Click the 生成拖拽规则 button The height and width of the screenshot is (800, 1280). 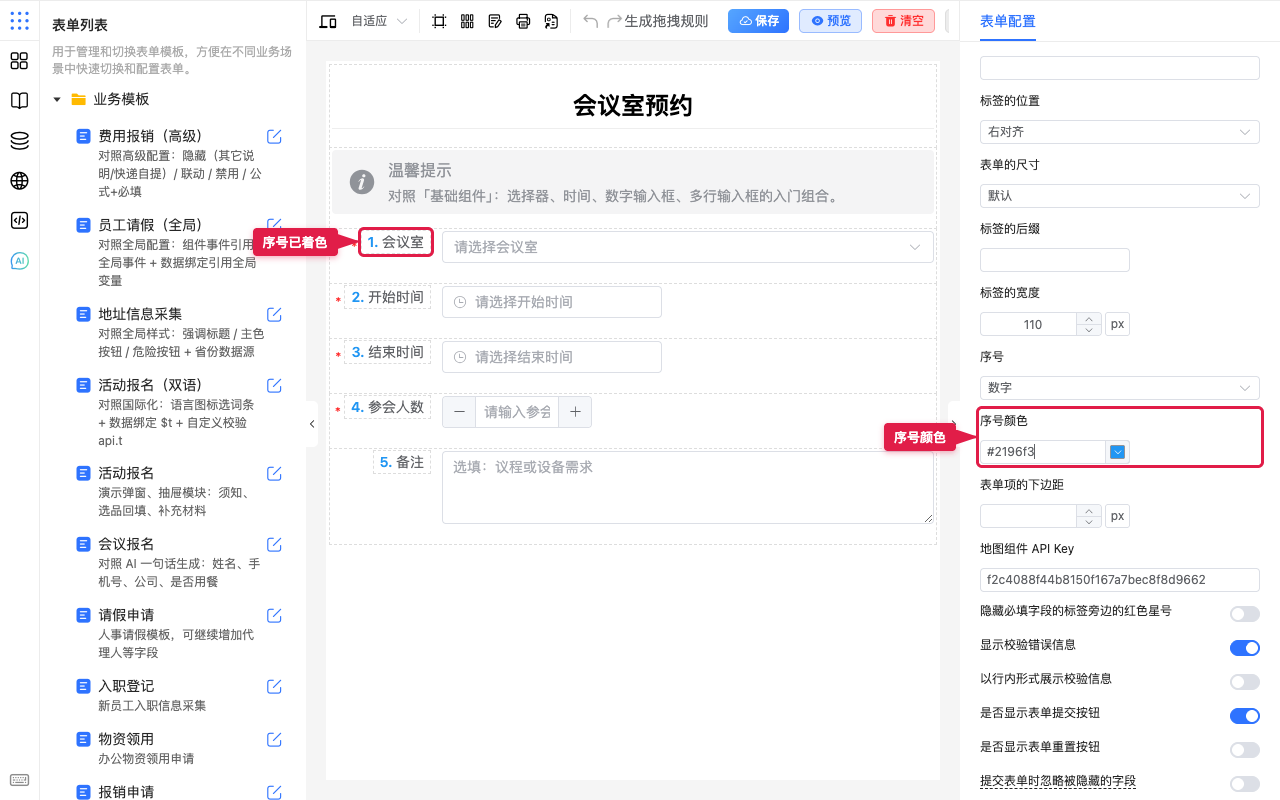pyautogui.click(x=666, y=21)
